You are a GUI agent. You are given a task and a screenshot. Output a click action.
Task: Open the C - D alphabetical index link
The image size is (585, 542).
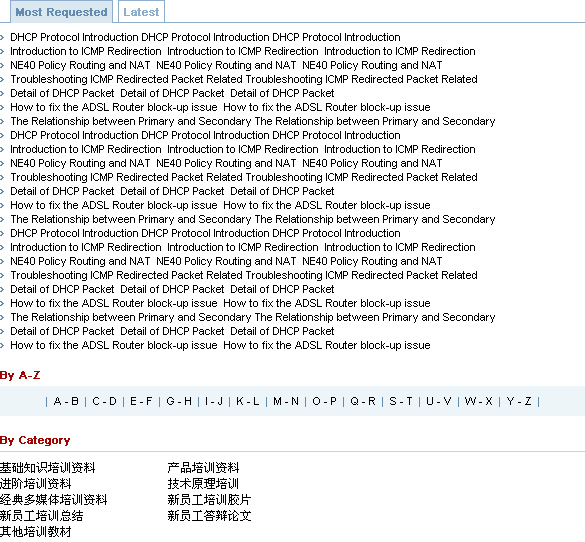coord(104,401)
